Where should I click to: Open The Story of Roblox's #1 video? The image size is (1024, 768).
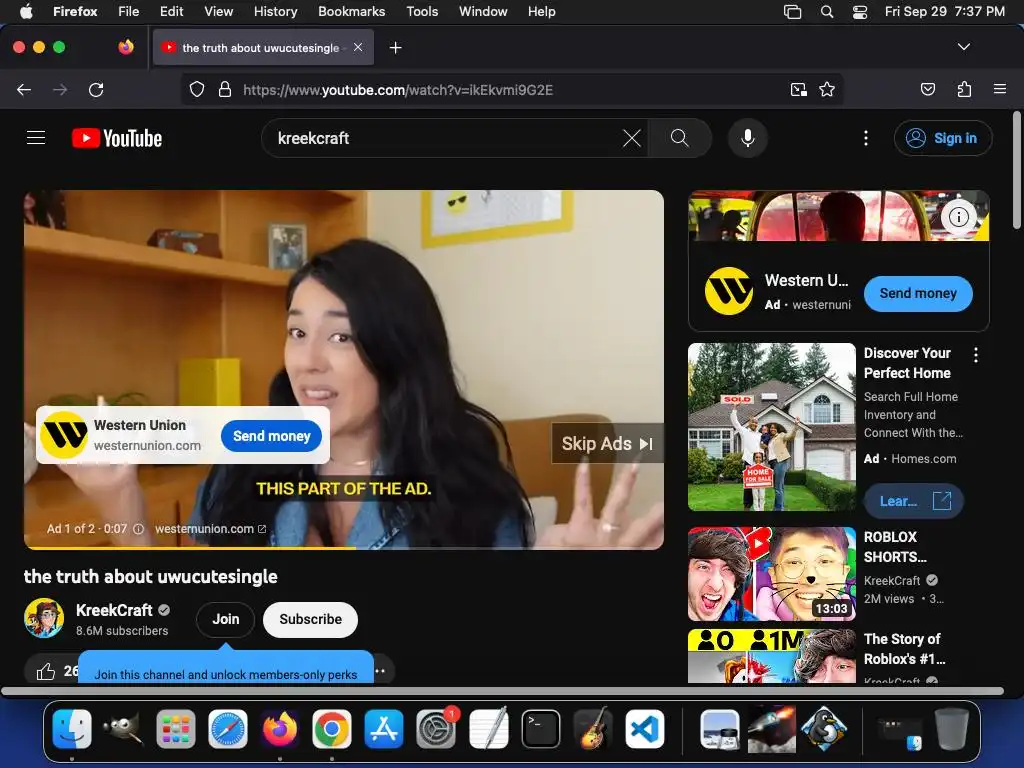click(902, 648)
